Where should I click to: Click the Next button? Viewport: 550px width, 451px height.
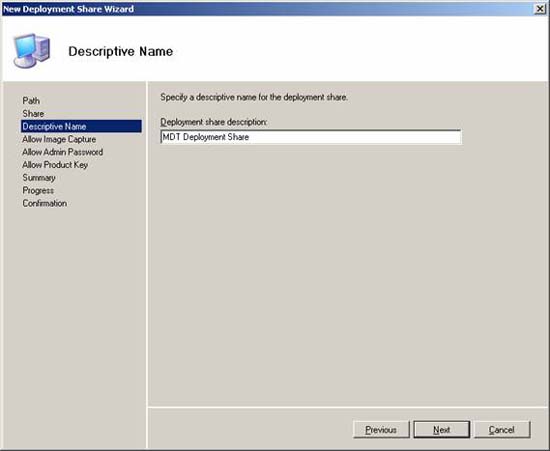click(x=442, y=430)
